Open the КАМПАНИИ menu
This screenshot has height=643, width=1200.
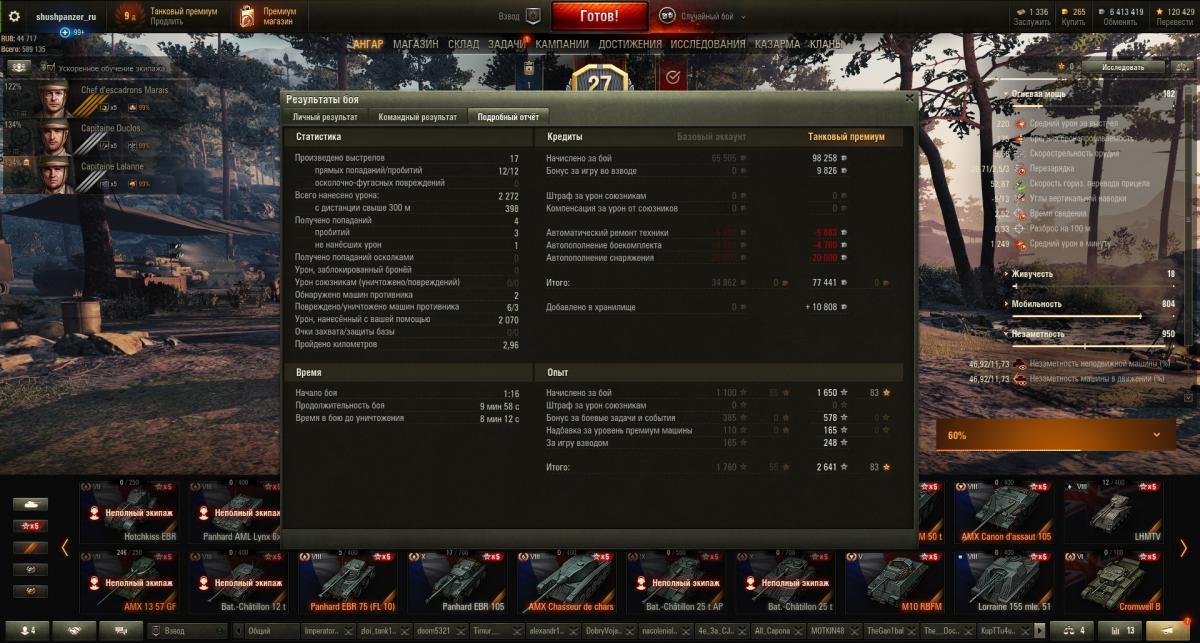(x=562, y=44)
